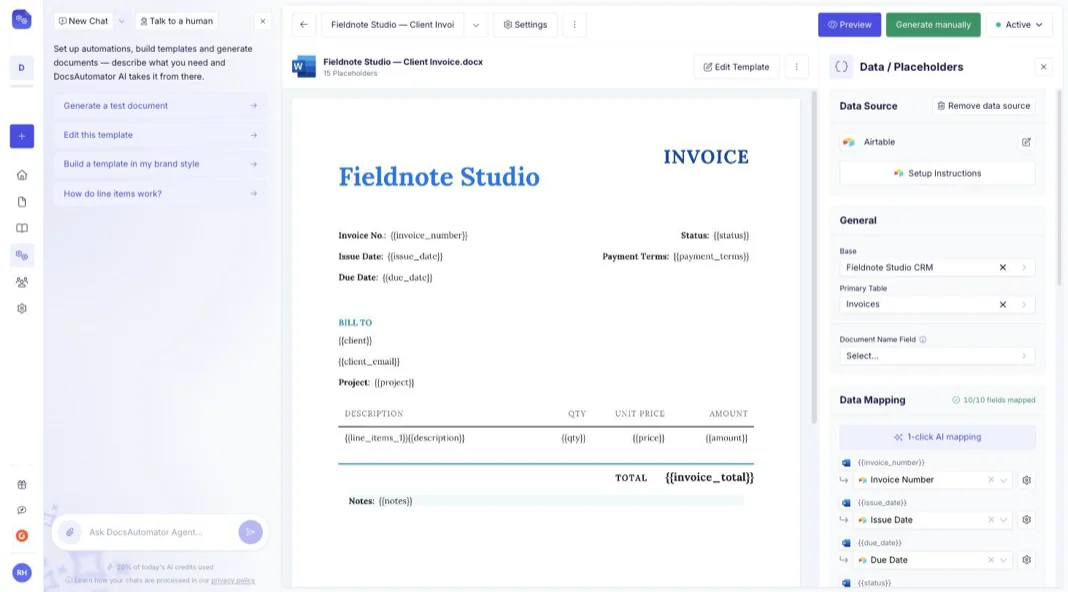The image size is (1068, 592).
Task: Open Airtable Setup Instructions
Action: [x=937, y=174]
